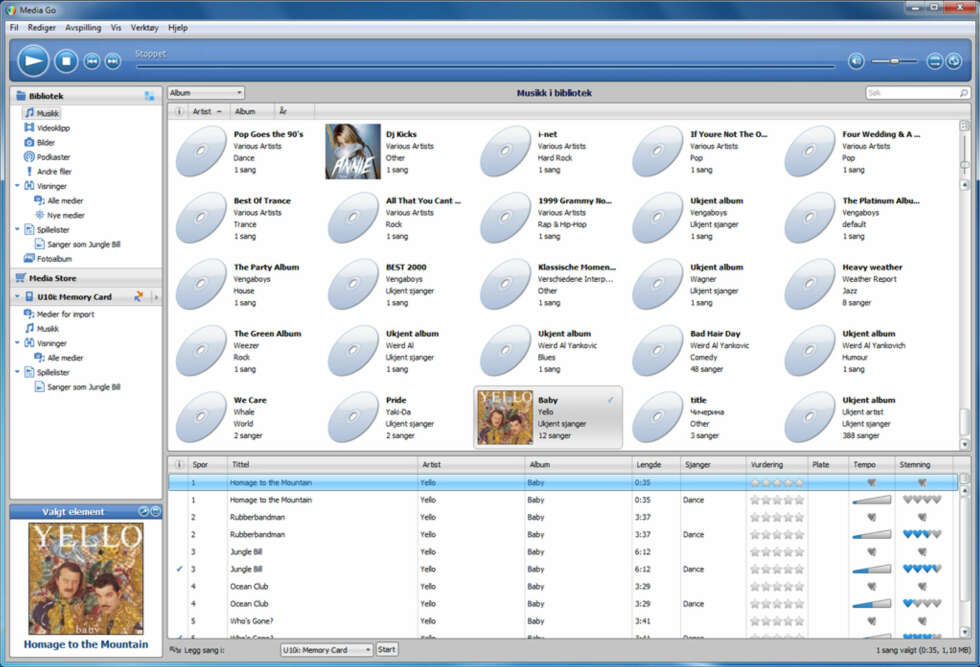Click the Start button next to Legg sang i
Screen dimensions: 980x667
tap(387, 649)
